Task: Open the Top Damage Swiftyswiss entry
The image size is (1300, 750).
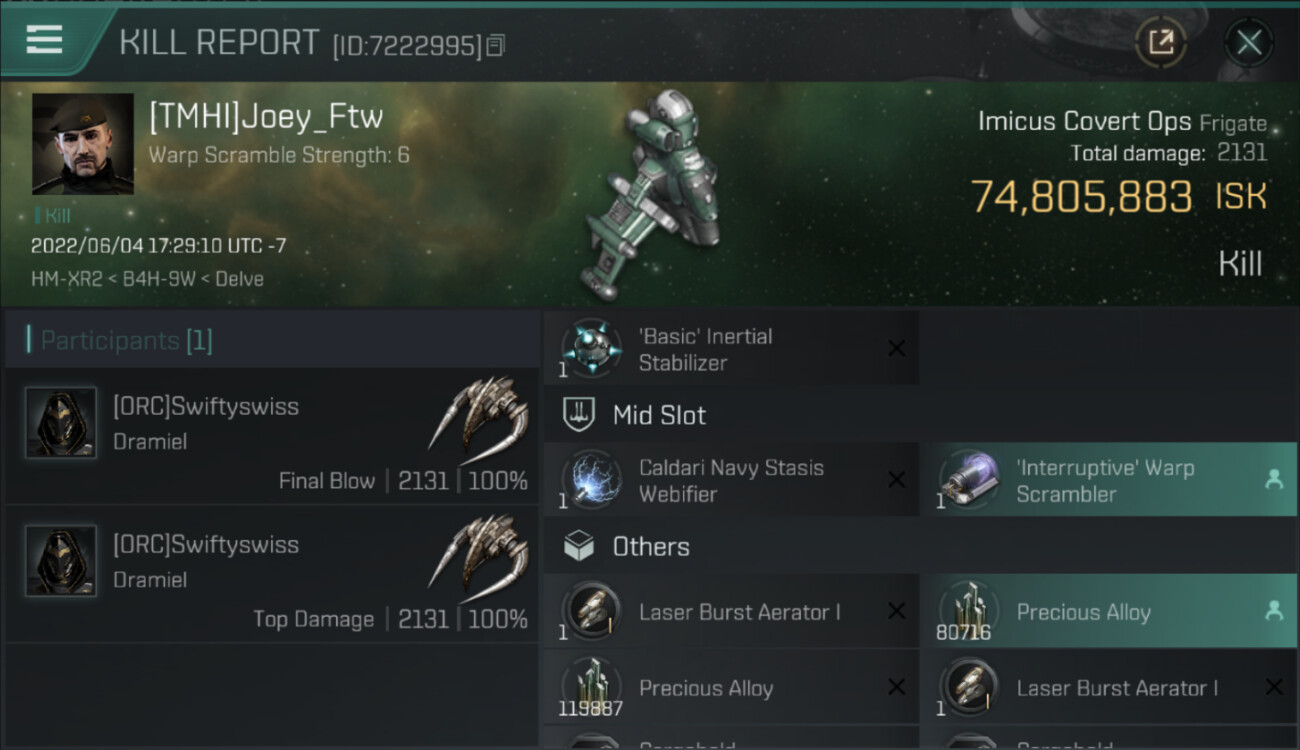Action: pyautogui.click(x=272, y=576)
